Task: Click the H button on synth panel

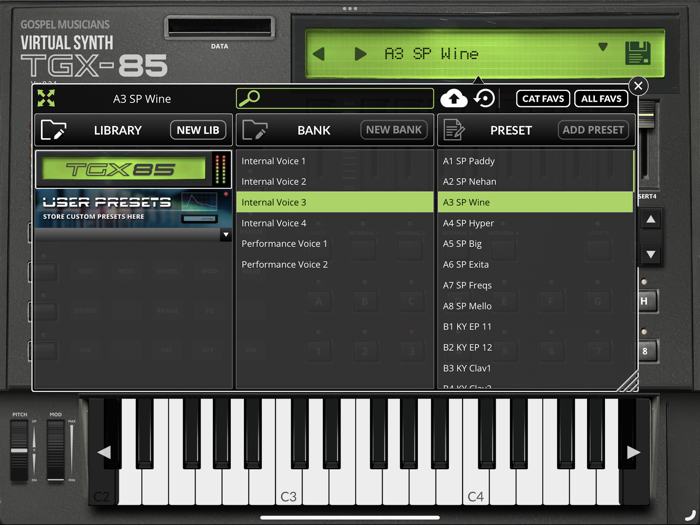Action: 647,301
